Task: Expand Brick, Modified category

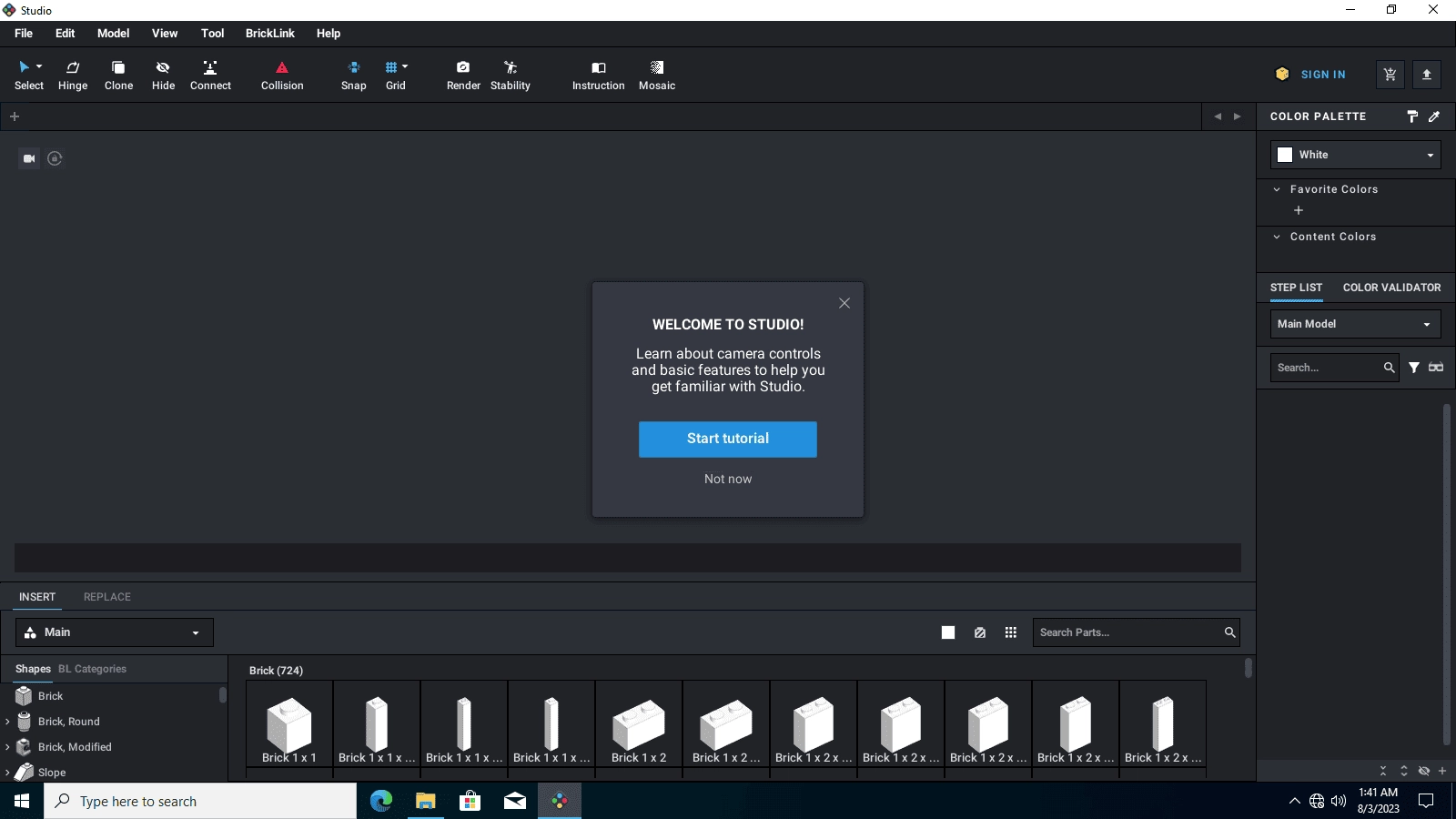Action: pyautogui.click(x=7, y=747)
